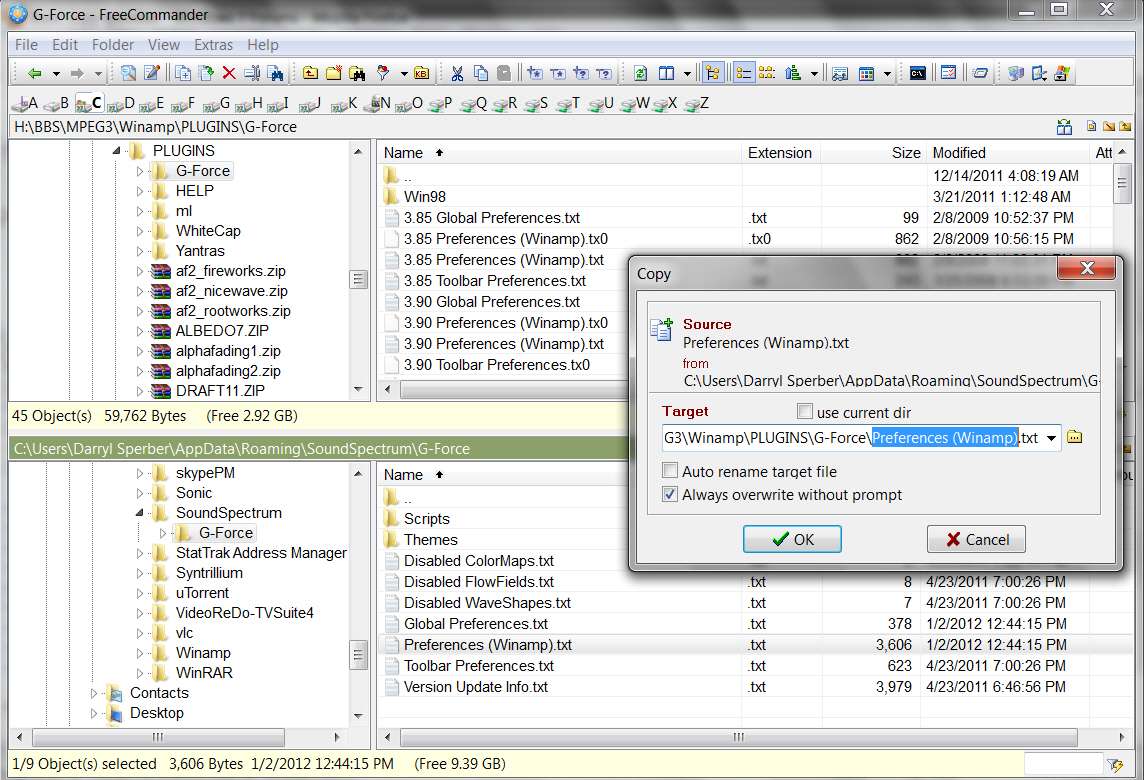Uncheck 'Always overwrite without prompt'

[669, 494]
